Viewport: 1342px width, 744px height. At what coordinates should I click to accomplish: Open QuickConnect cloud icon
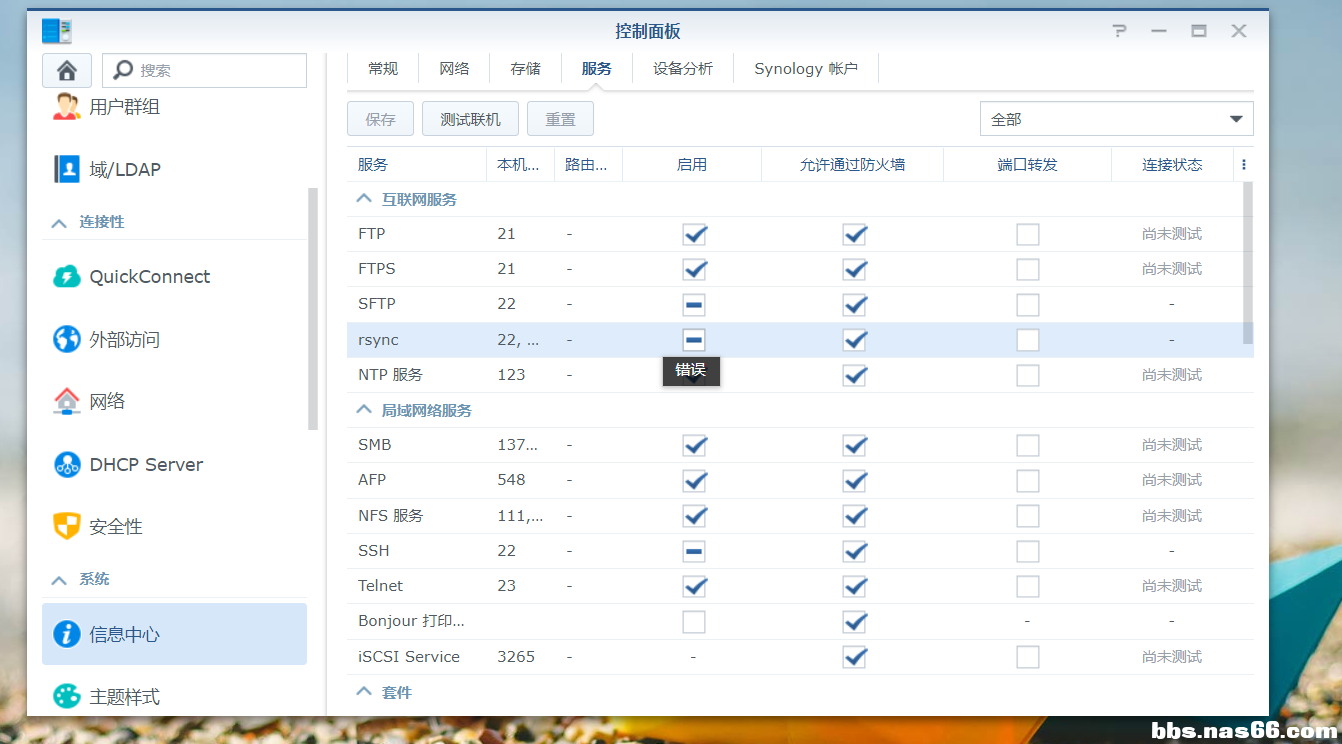click(67, 277)
